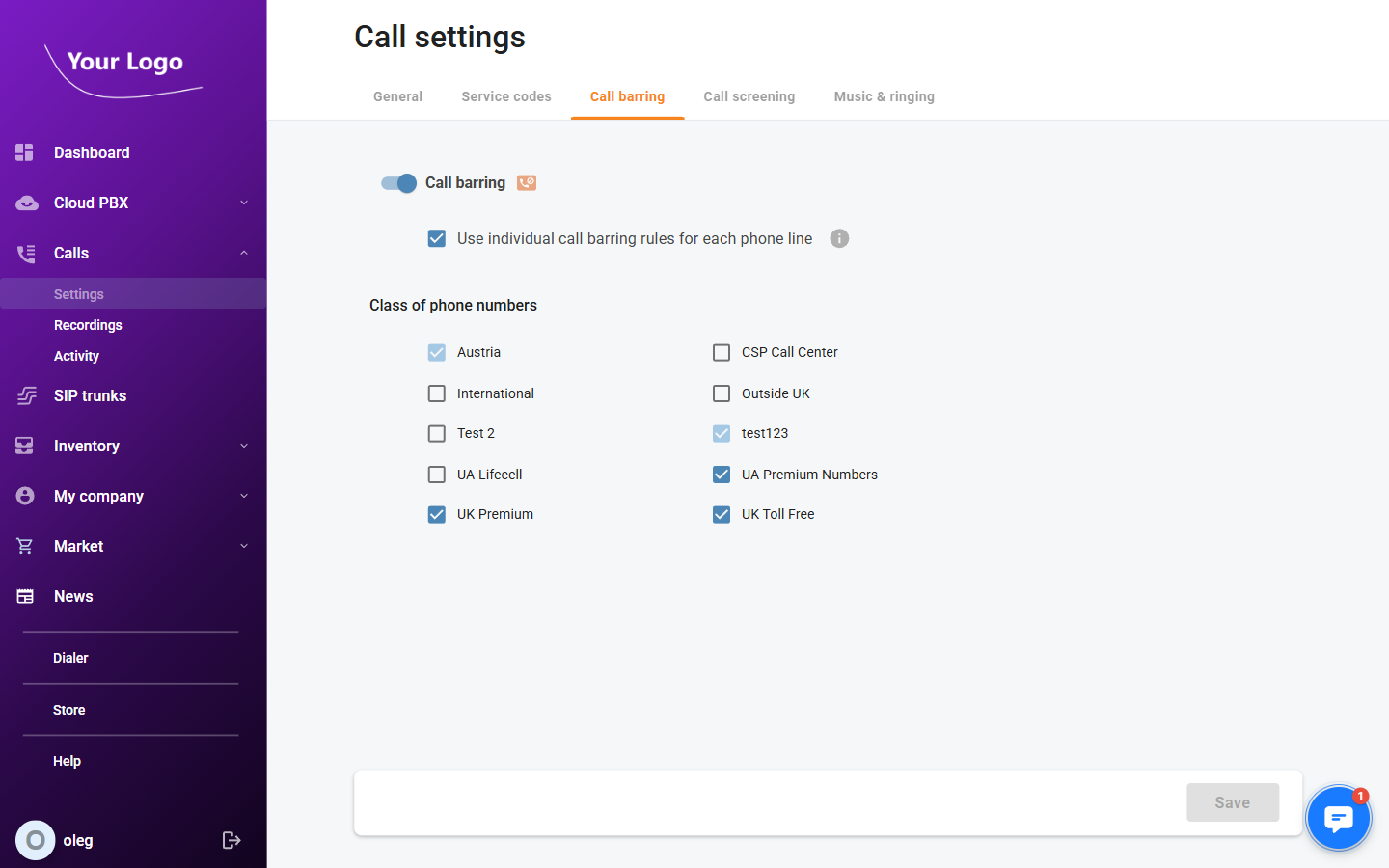The width and height of the screenshot is (1389, 868).
Task: Expand the Cloud PBX section
Action: [x=243, y=203]
